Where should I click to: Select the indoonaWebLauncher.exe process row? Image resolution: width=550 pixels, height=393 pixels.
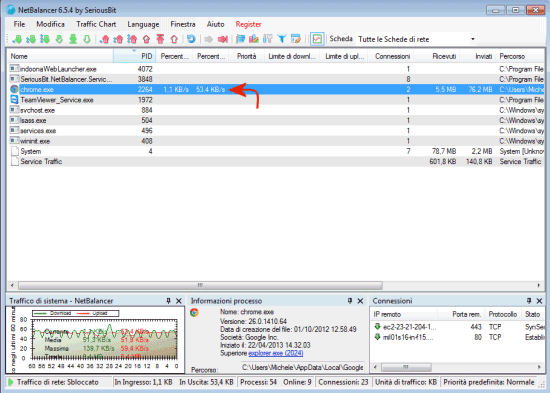[x=276, y=69]
